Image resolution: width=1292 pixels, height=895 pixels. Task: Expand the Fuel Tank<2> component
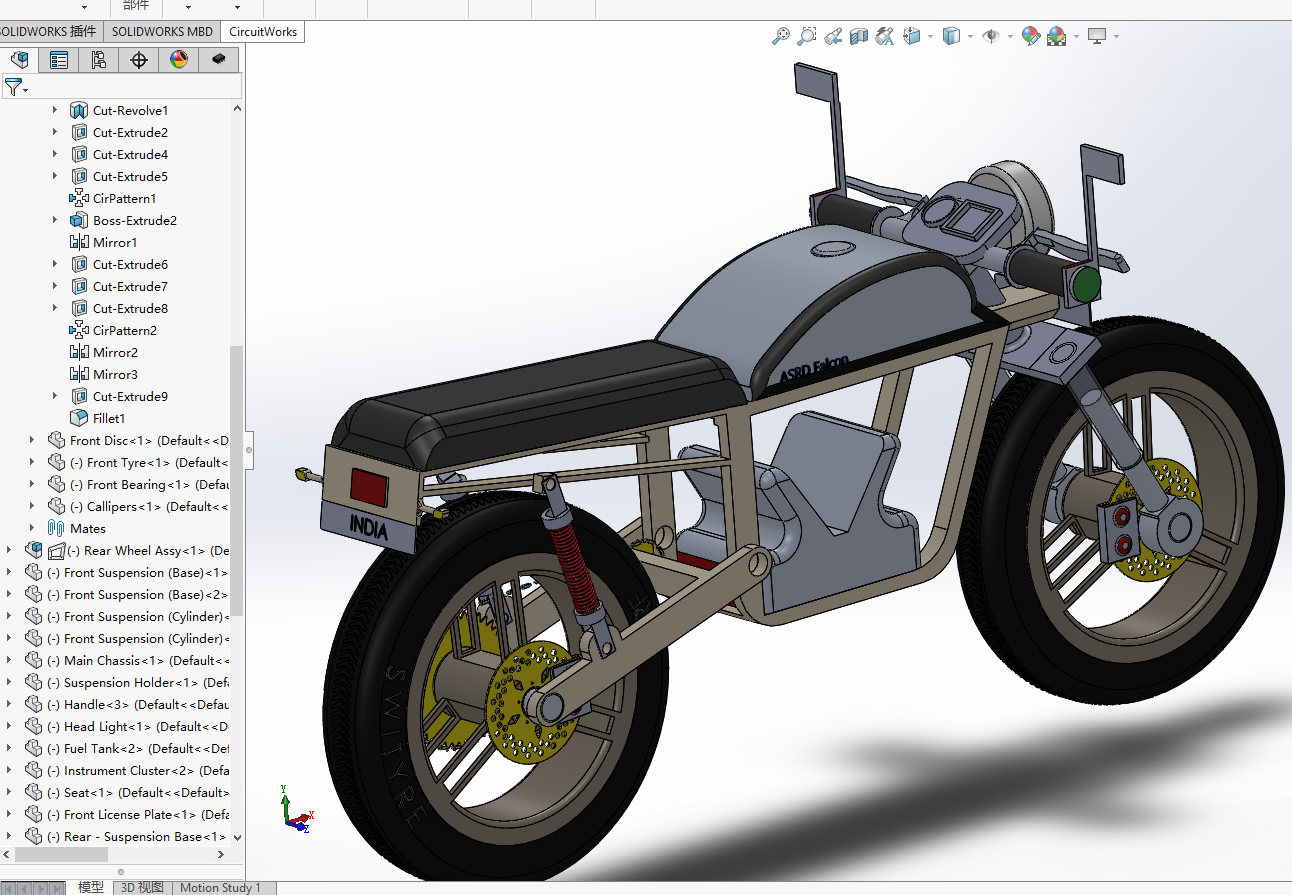pyautogui.click(x=10, y=748)
